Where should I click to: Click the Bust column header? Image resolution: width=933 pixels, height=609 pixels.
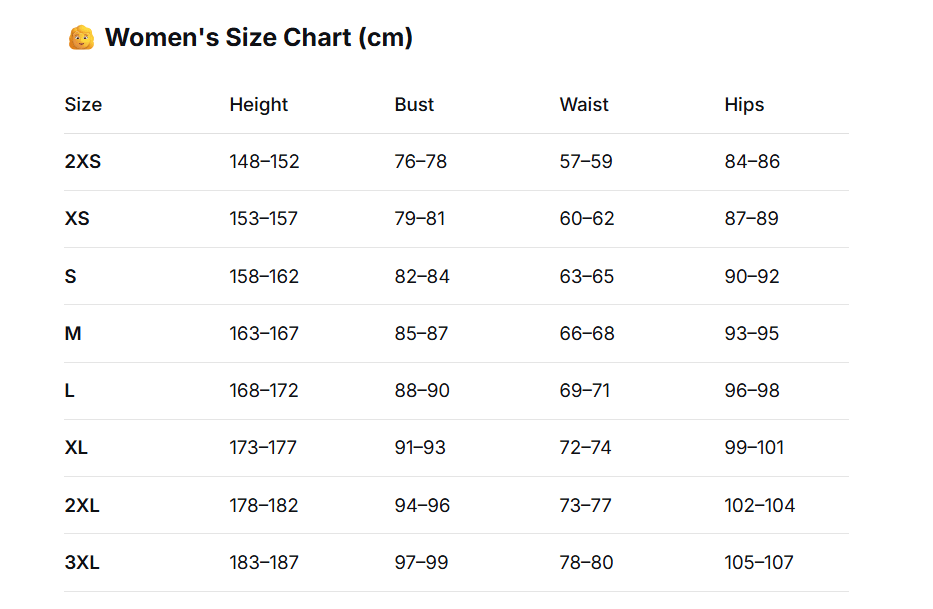tap(414, 105)
